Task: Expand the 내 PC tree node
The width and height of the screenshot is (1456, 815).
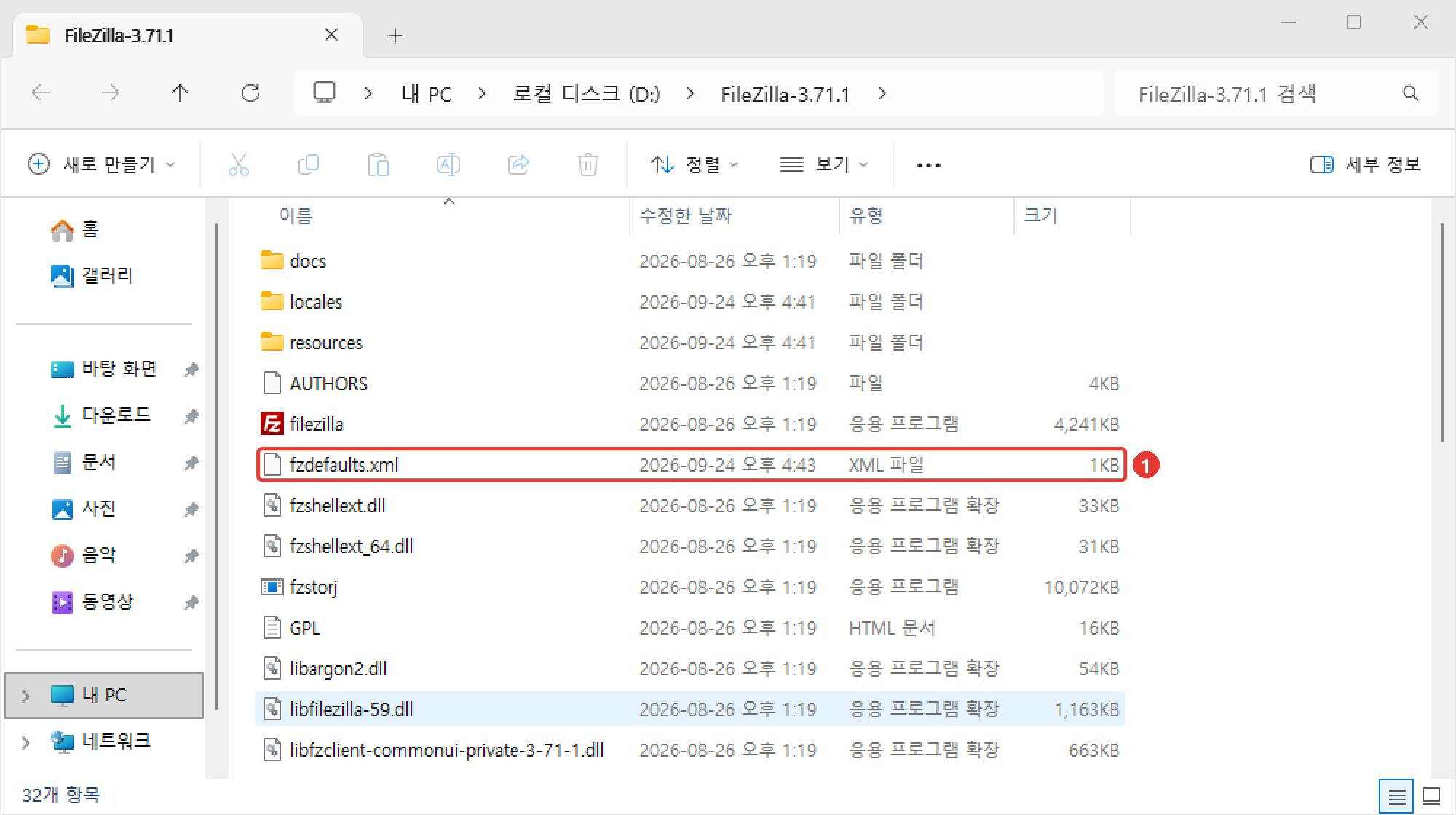Action: coord(25,696)
